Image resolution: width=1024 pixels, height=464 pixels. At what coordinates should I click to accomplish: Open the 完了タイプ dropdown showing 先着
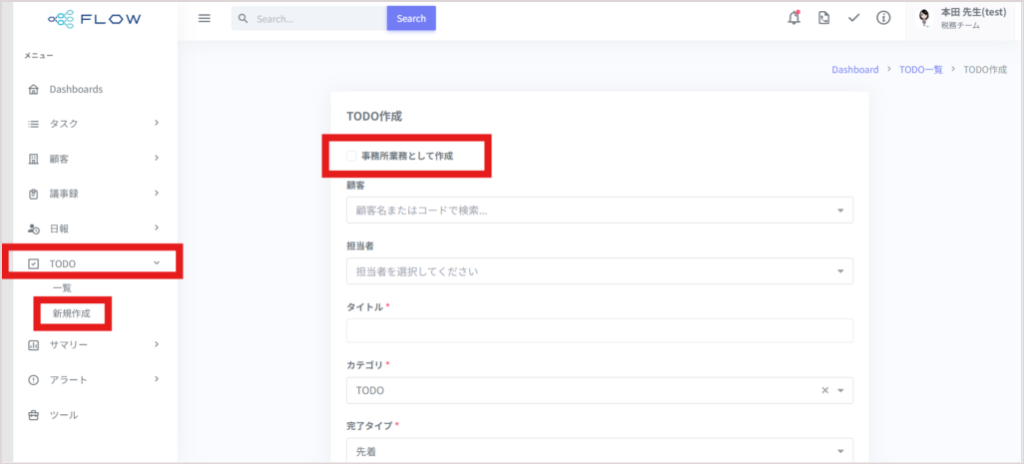600,451
